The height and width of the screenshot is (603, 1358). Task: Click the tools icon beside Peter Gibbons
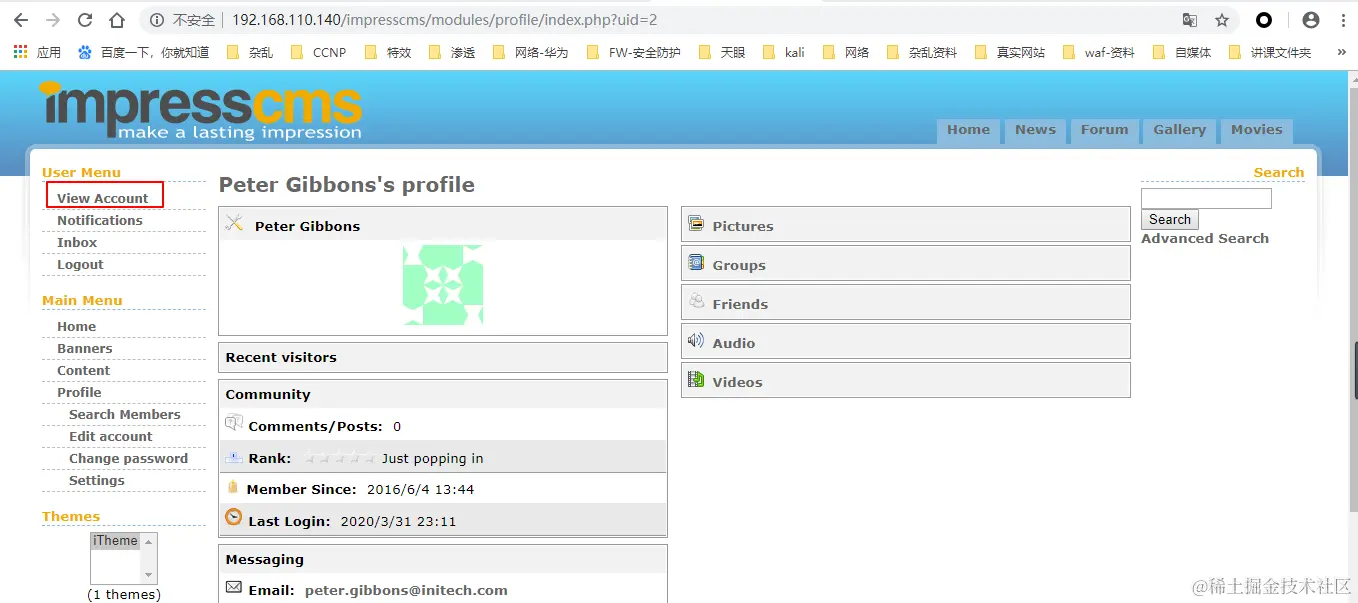tap(235, 223)
